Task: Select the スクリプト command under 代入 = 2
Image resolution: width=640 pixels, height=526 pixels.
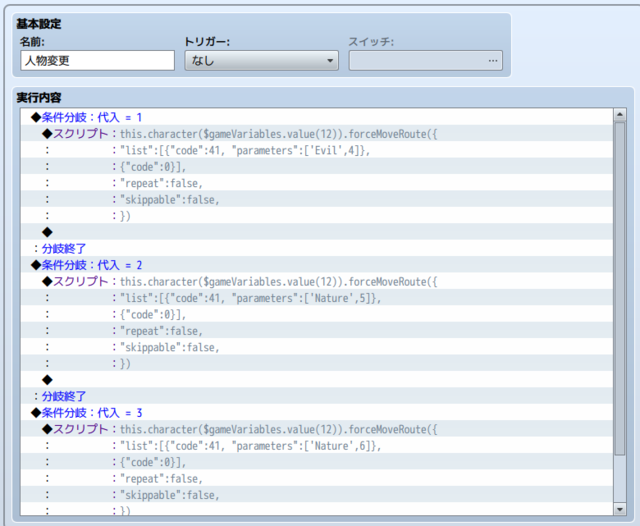Action: pyautogui.click(x=317, y=282)
